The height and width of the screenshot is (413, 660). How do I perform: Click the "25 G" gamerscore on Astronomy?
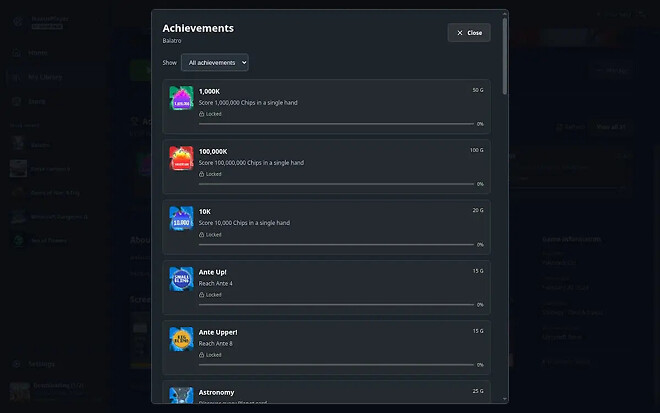pyautogui.click(x=478, y=391)
